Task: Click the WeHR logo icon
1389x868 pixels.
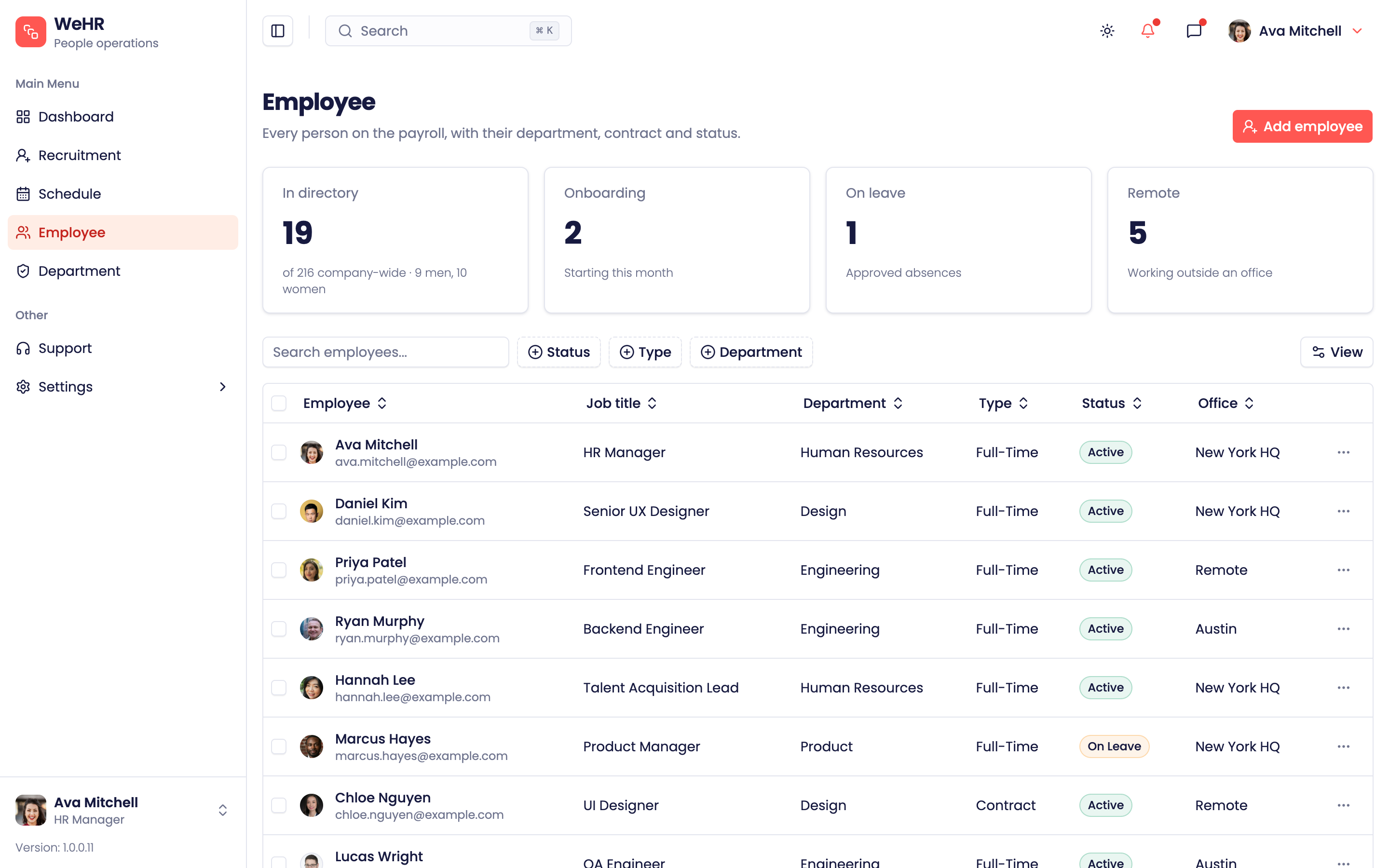Action: (x=30, y=31)
